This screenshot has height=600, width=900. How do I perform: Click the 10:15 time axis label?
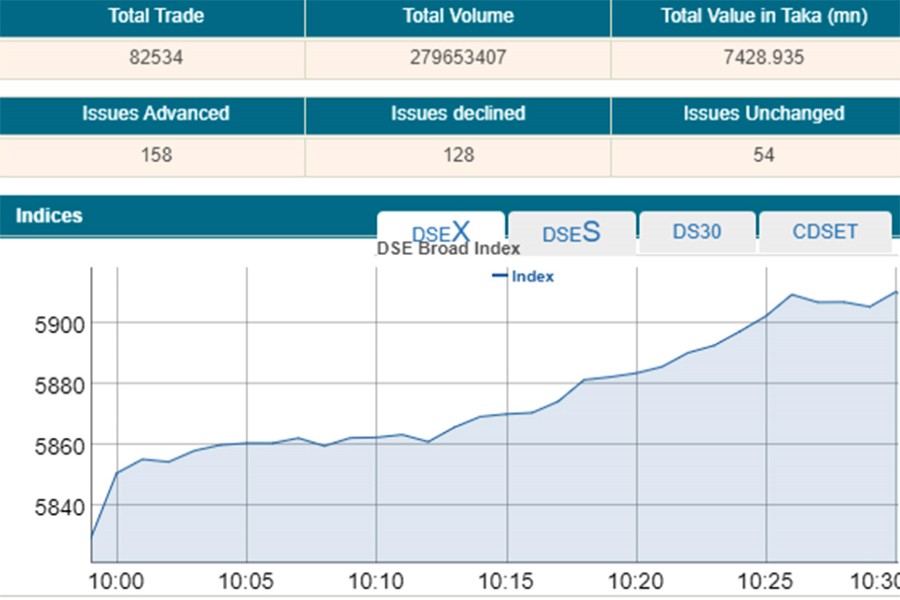pyautogui.click(x=506, y=581)
